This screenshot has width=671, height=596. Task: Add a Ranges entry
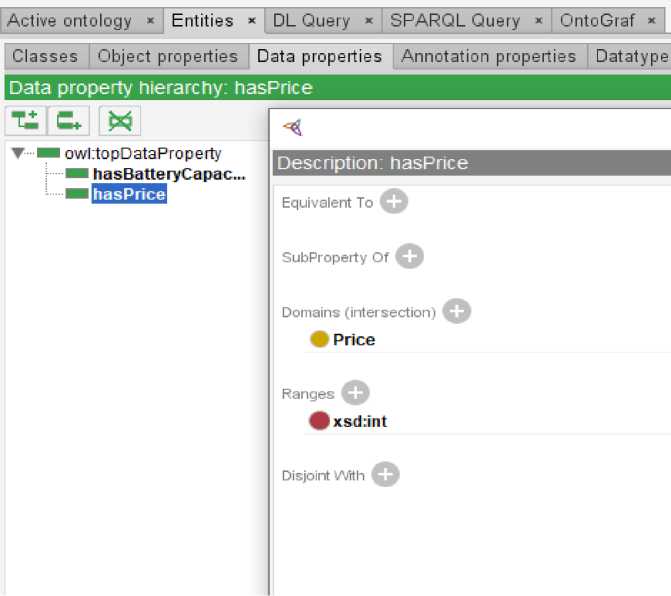[355, 392]
